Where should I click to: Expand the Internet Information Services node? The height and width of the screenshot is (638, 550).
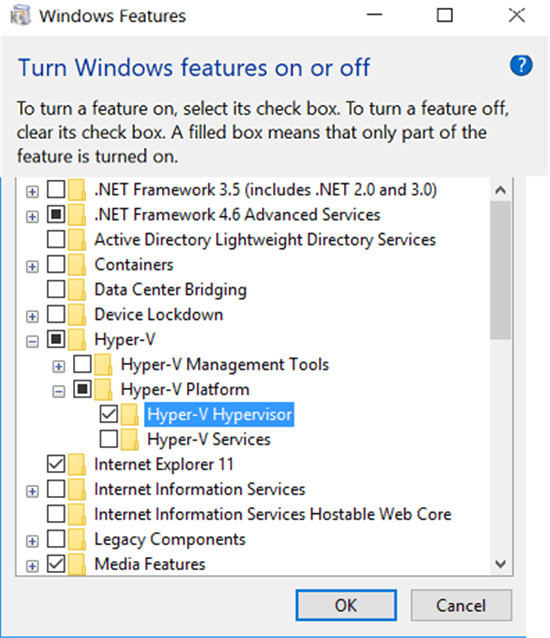pos(32,491)
